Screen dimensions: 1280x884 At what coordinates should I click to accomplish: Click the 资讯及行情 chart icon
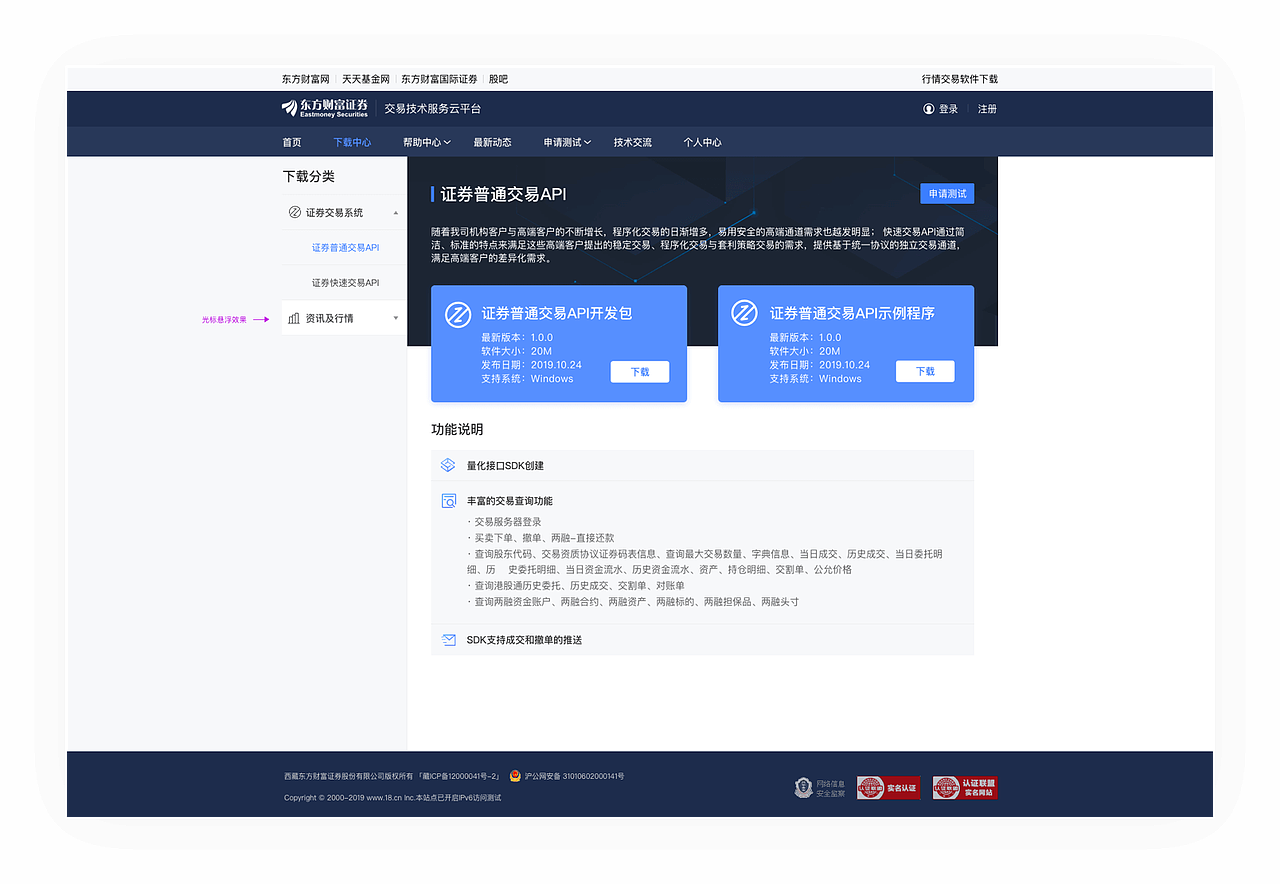[x=293, y=317]
